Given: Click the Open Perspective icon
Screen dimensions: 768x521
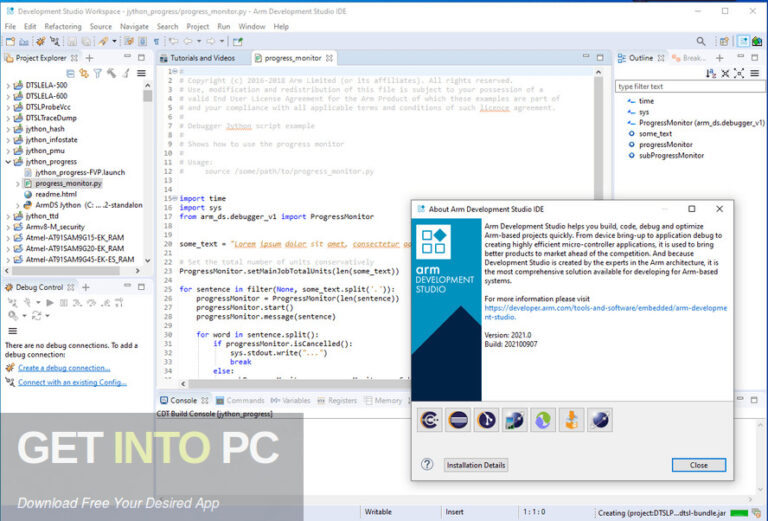Looking at the screenshot, I should pyautogui.click(x=724, y=41).
